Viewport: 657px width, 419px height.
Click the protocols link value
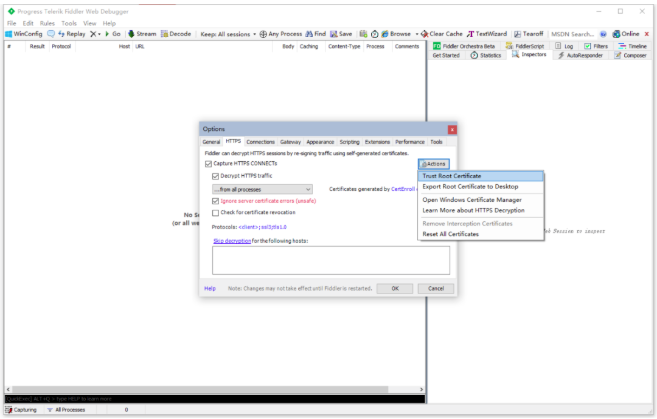[x=262, y=227]
